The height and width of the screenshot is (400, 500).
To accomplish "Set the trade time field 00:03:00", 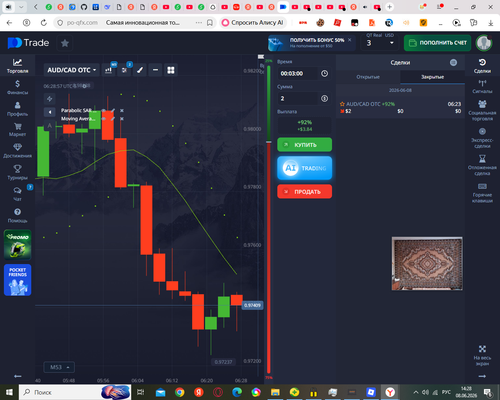I will (298, 73).
